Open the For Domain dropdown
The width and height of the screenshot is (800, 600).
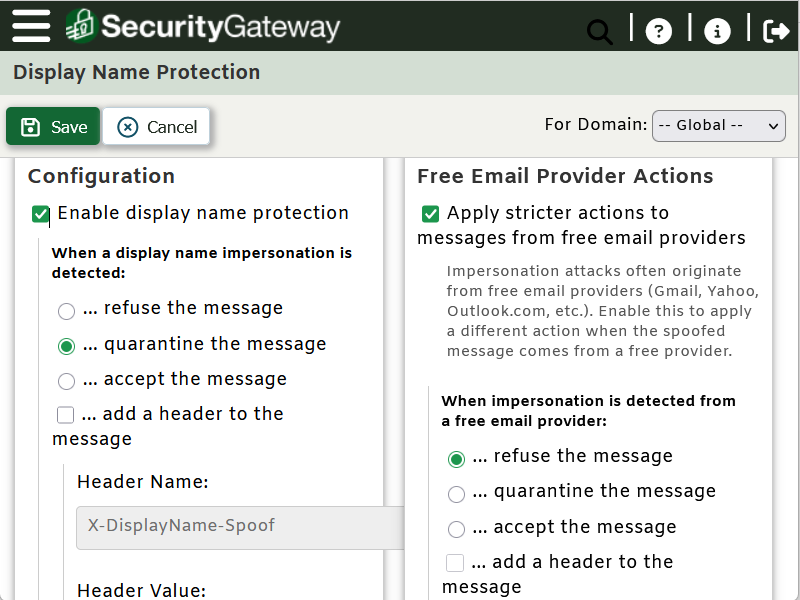click(x=718, y=125)
